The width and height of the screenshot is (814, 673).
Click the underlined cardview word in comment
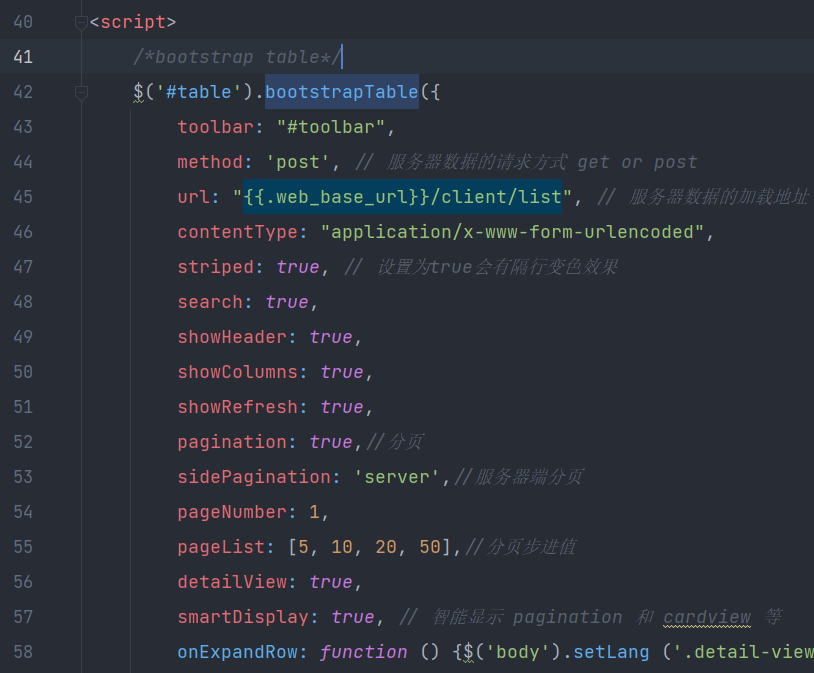click(x=707, y=617)
